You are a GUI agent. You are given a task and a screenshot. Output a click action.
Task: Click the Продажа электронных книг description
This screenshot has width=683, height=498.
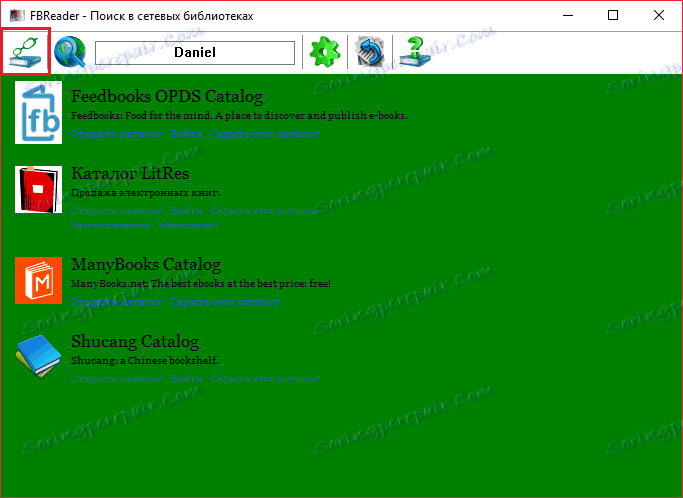[x=146, y=193]
